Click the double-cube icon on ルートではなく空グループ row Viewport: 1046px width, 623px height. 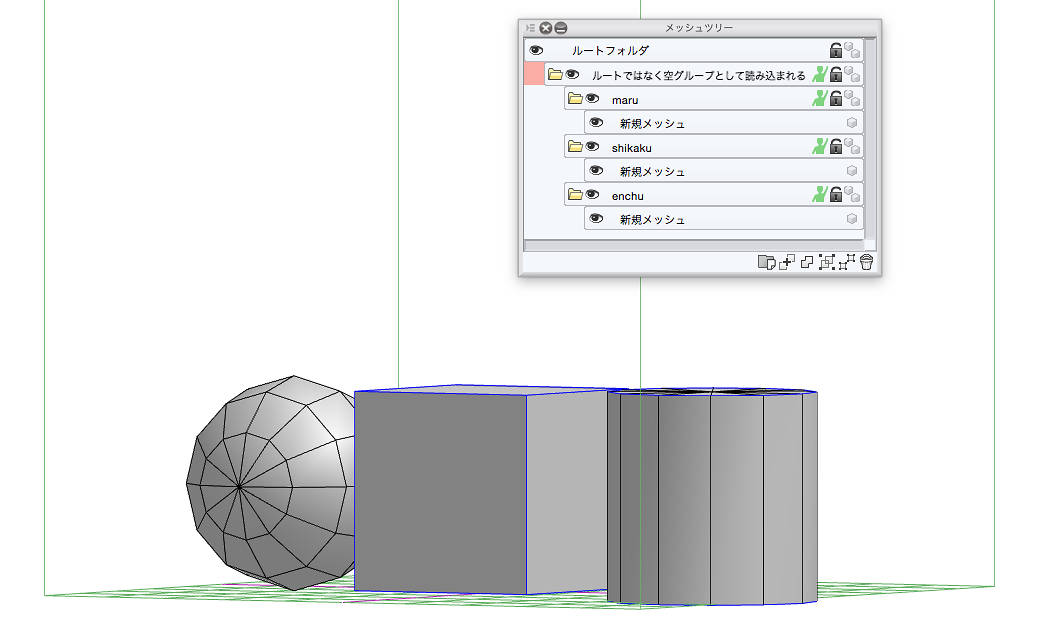852,74
